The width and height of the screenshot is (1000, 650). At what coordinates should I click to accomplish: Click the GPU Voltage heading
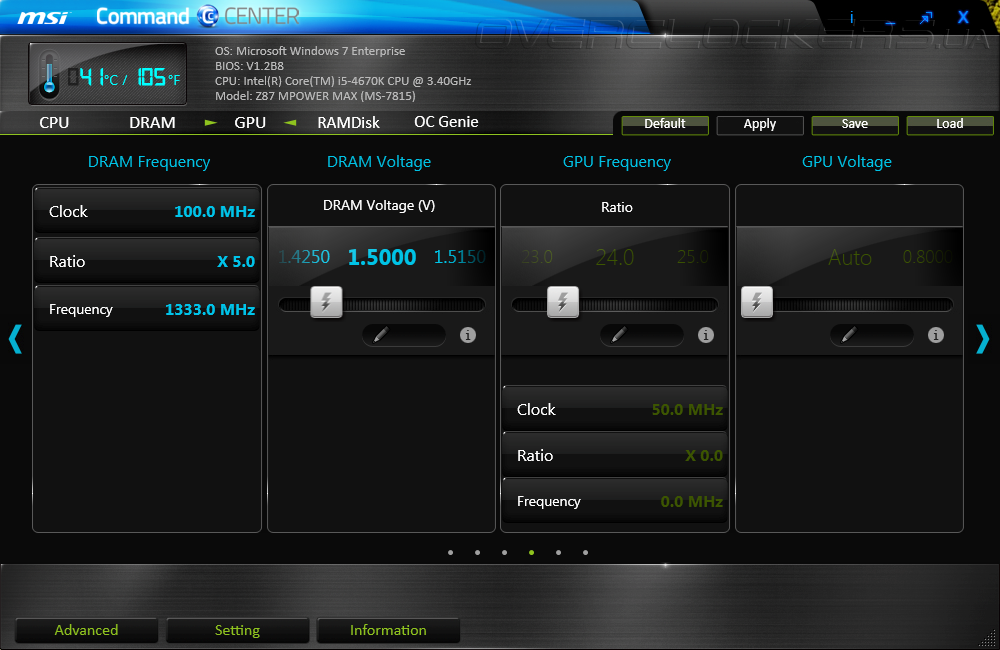[x=846, y=162]
